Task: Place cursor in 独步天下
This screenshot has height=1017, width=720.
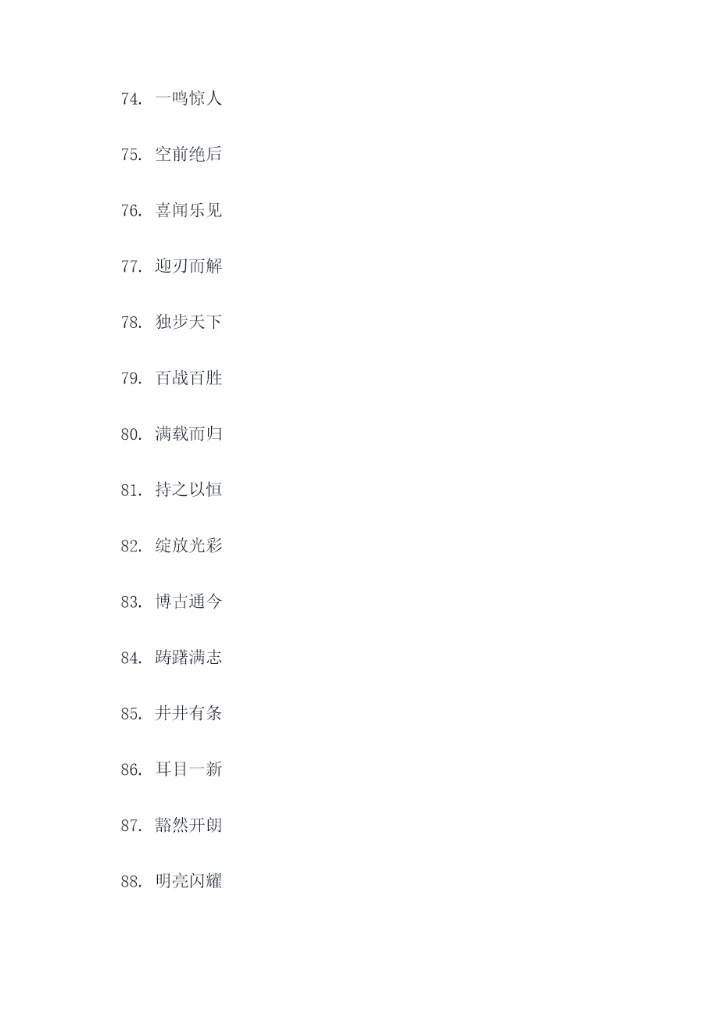Action: click(188, 323)
